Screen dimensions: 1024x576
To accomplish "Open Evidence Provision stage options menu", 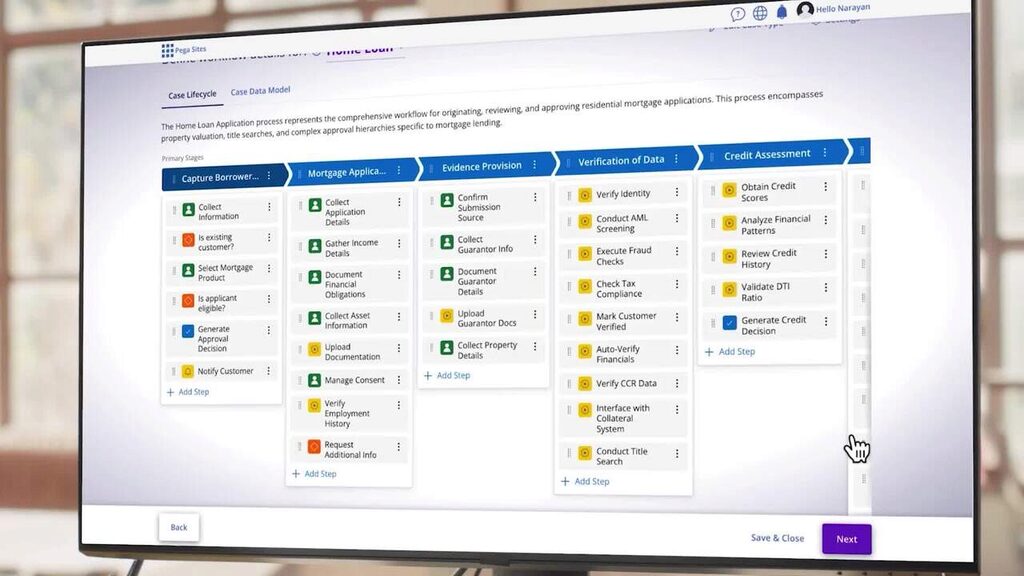I will point(534,165).
